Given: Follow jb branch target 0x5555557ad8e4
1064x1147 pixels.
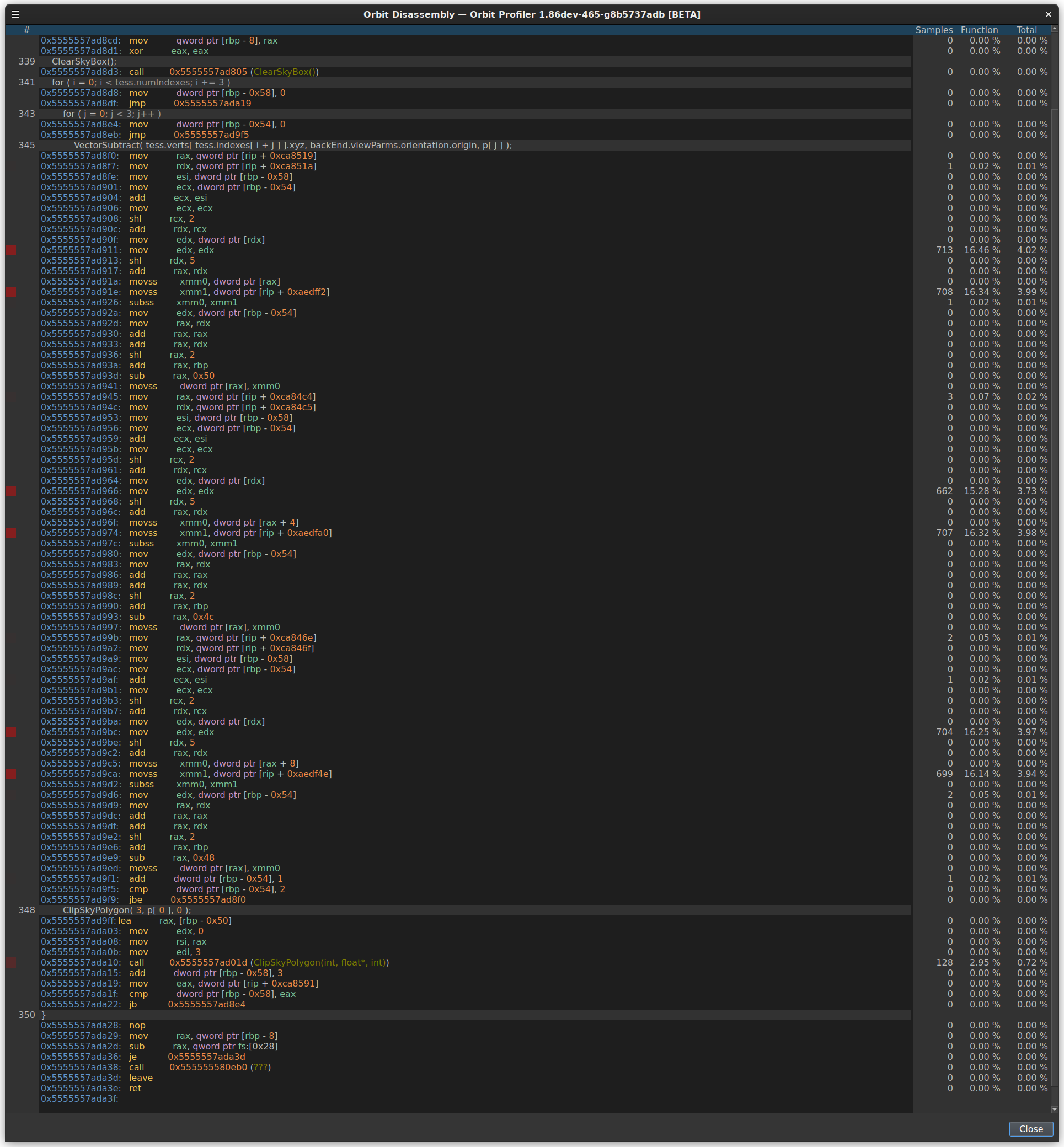Looking at the screenshot, I should click(x=206, y=1004).
